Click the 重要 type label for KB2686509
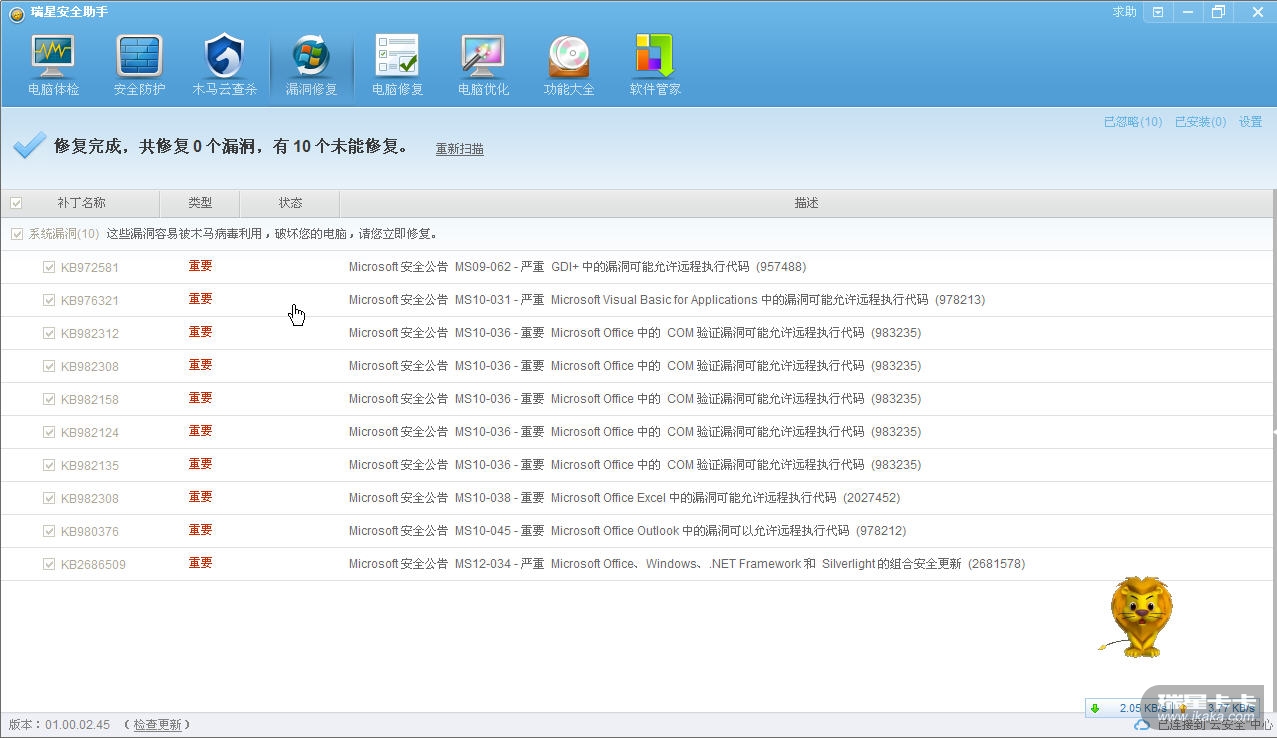Viewport: 1277px width, 738px height. point(200,563)
